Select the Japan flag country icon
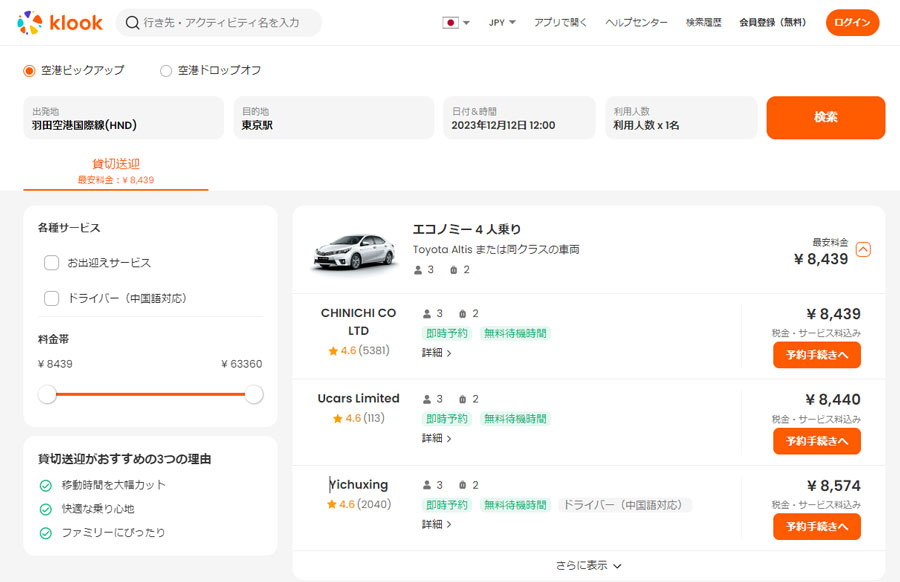Screen dimensions: 900x582 tap(451, 23)
